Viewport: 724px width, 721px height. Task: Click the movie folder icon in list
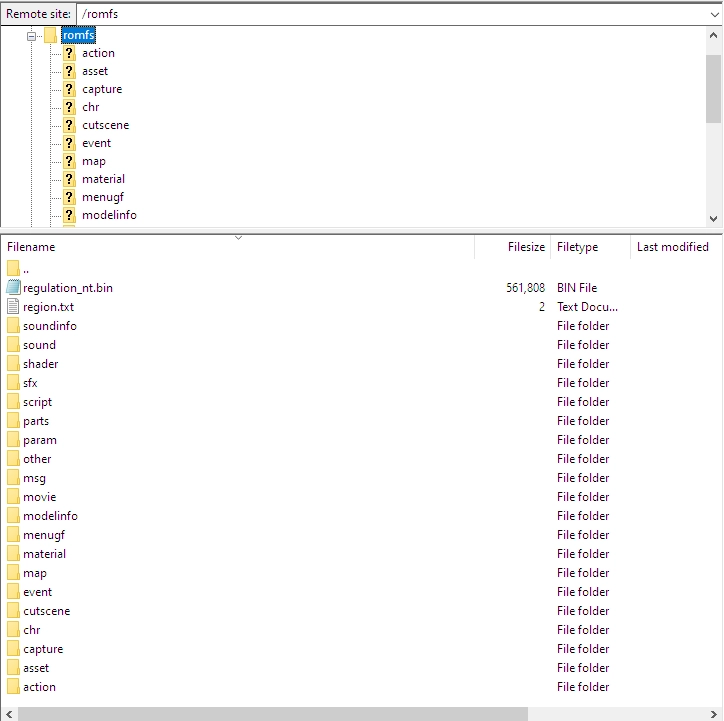pos(13,497)
